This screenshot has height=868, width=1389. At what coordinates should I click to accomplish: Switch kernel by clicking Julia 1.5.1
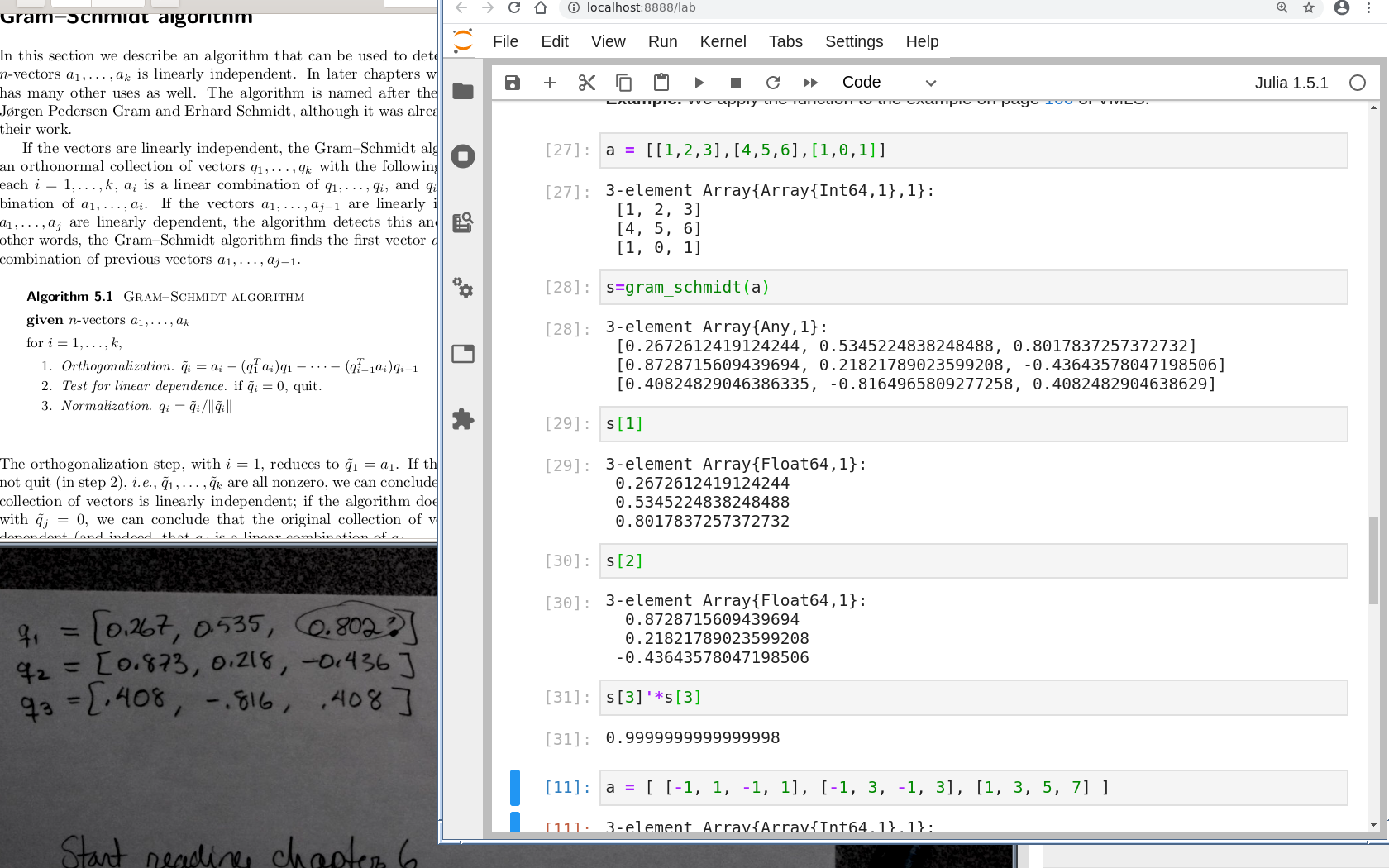[x=1291, y=83]
